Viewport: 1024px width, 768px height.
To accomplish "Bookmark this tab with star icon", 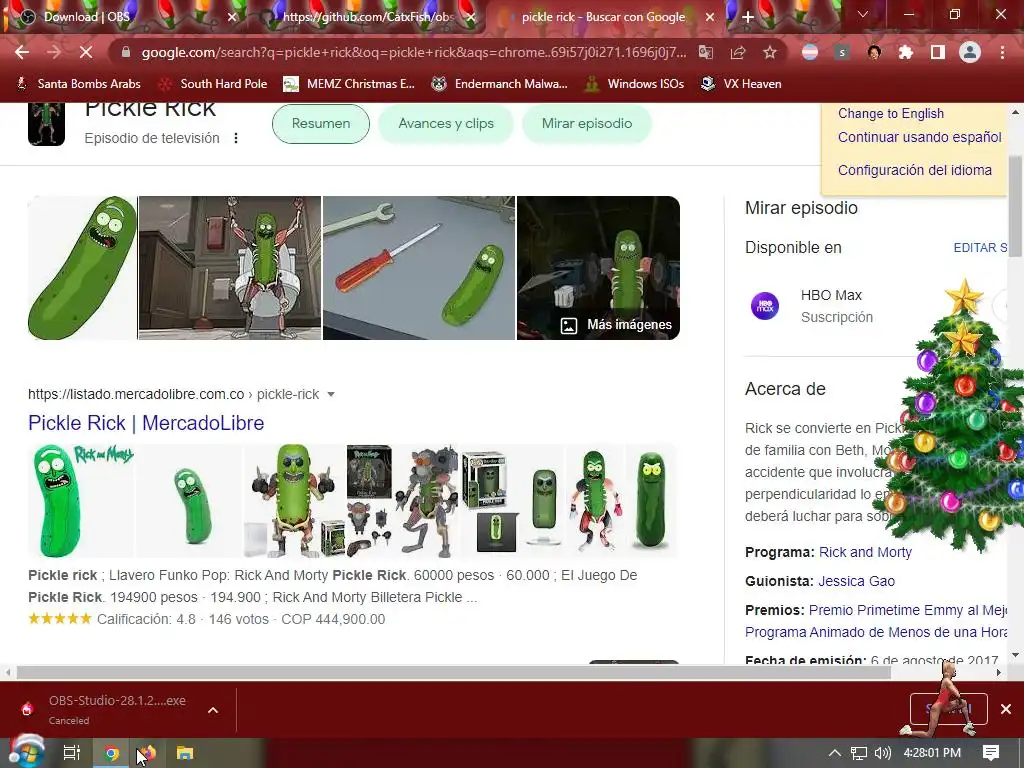I will pyautogui.click(x=770, y=52).
